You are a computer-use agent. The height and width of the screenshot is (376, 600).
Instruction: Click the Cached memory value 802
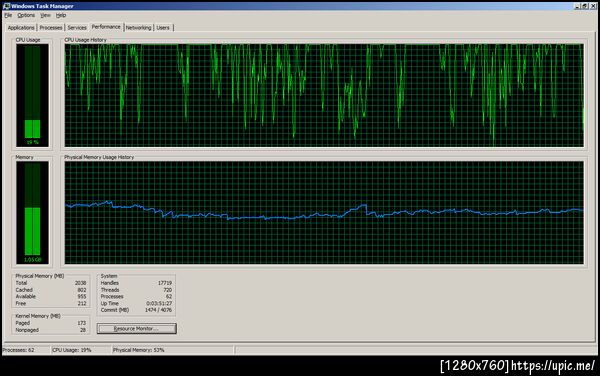(x=82, y=290)
